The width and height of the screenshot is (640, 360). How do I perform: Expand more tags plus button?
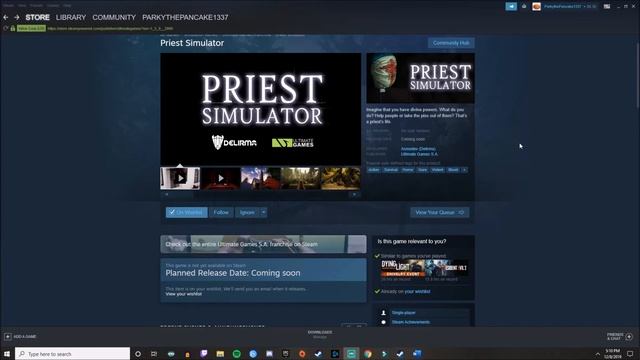(x=464, y=170)
